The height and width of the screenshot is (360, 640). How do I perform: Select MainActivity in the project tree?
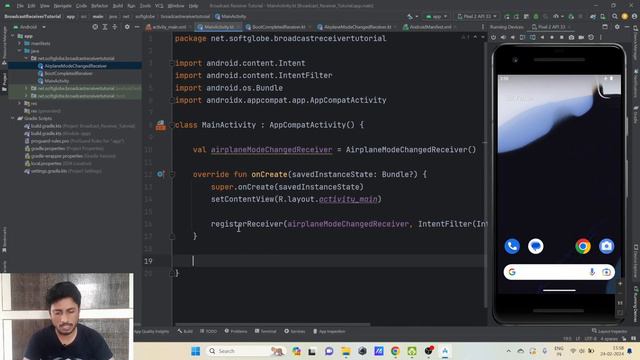53,81
